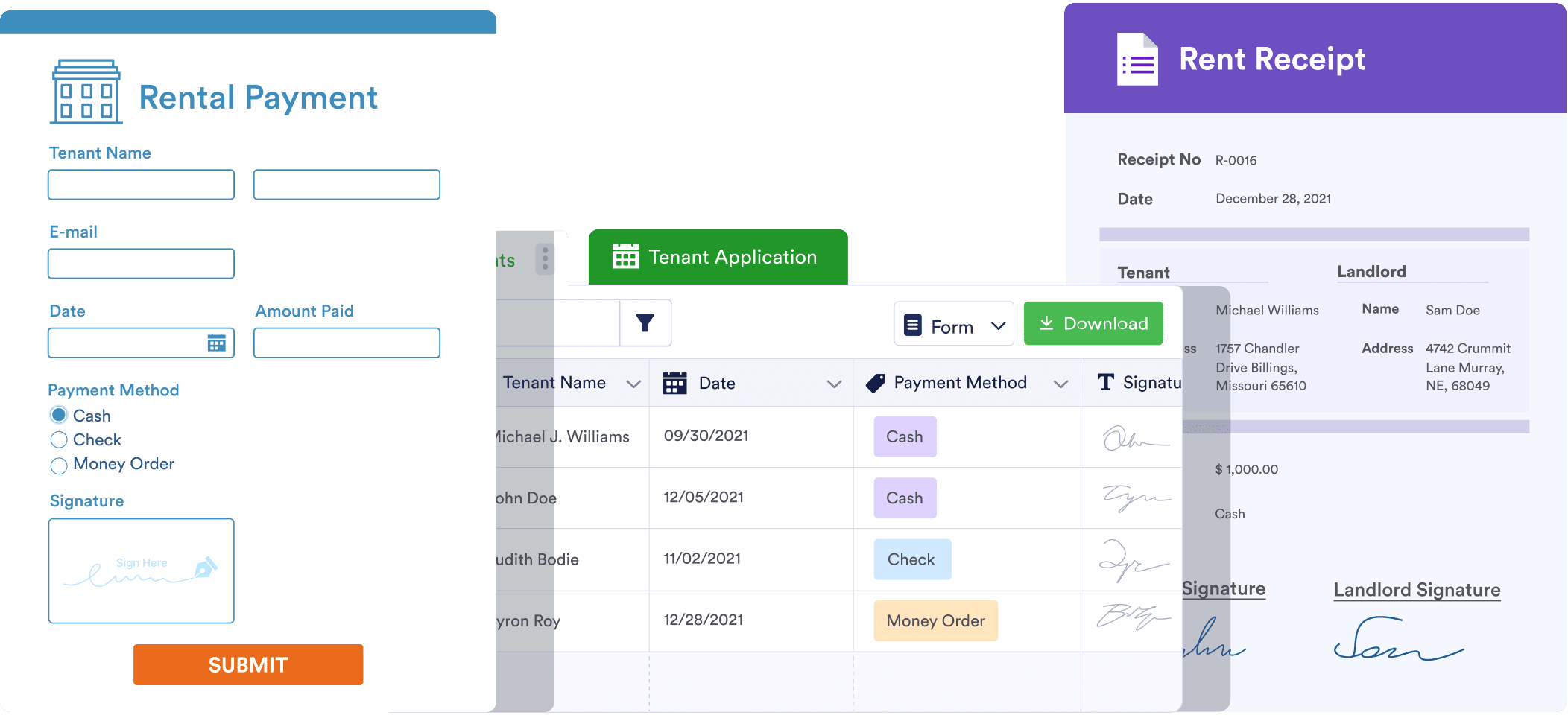Open the calendar picker in the Date field
Image resolution: width=1568 pixels, height=715 pixels.
217,343
